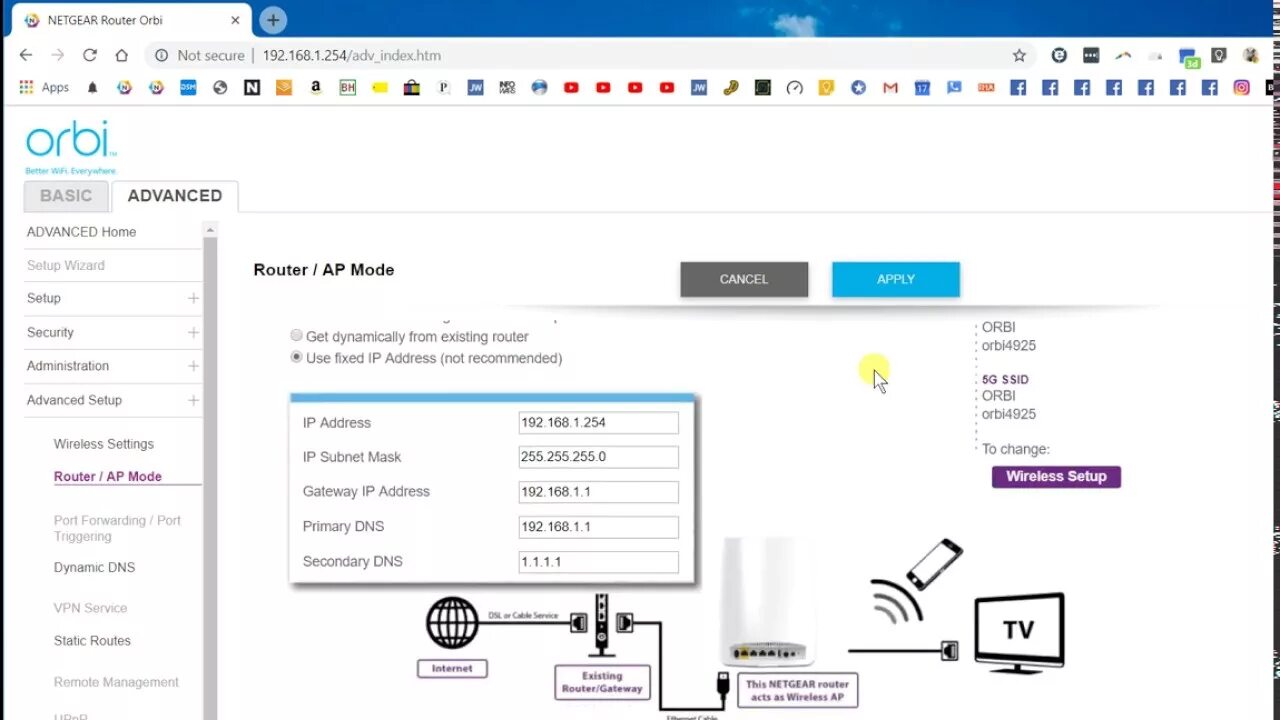Screen dimensions: 1280x720
Task: Click the purple Wireless Setup button
Action: [x=1056, y=476]
